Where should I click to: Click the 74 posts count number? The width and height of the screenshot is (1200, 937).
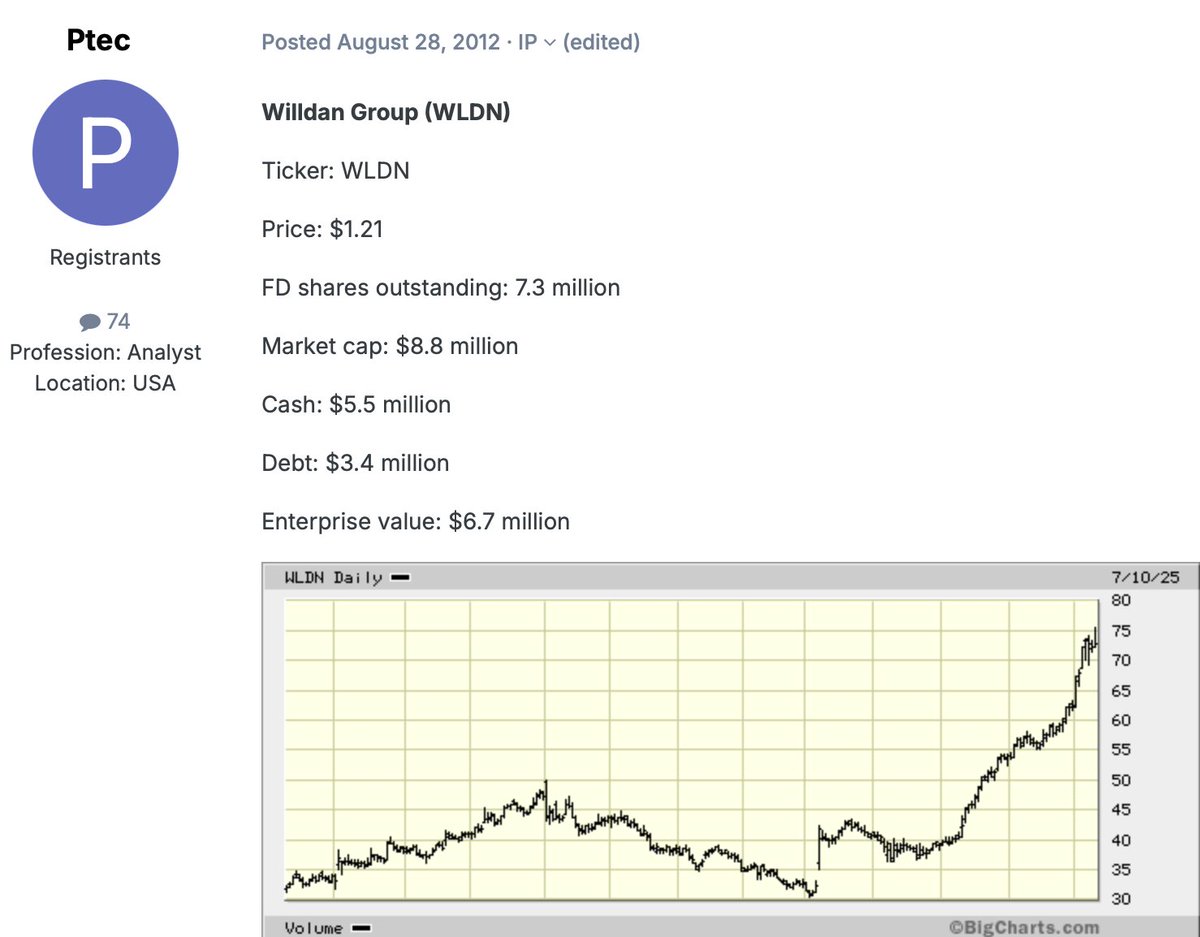pyautogui.click(x=118, y=322)
